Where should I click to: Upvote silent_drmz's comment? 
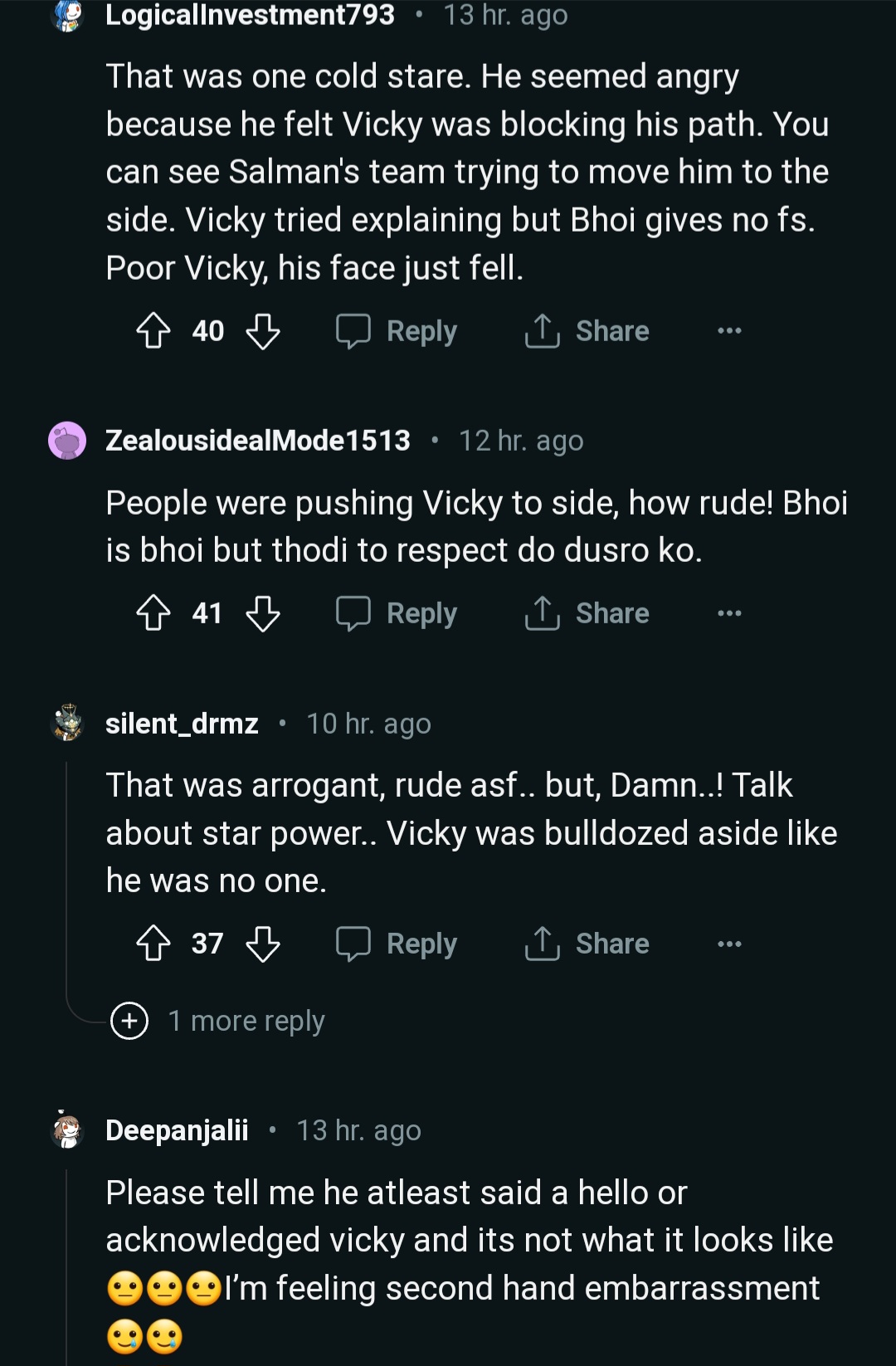[x=153, y=944]
